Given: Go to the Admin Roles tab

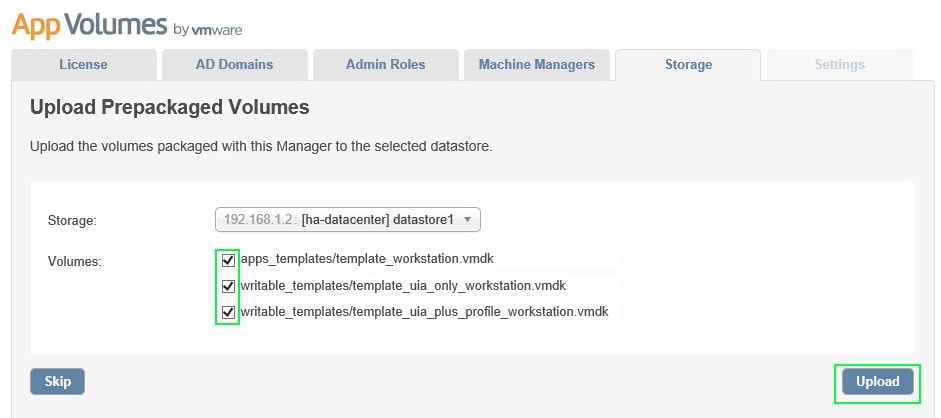Looking at the screenshot, I should pyautogui.click(x=385, y=65).
